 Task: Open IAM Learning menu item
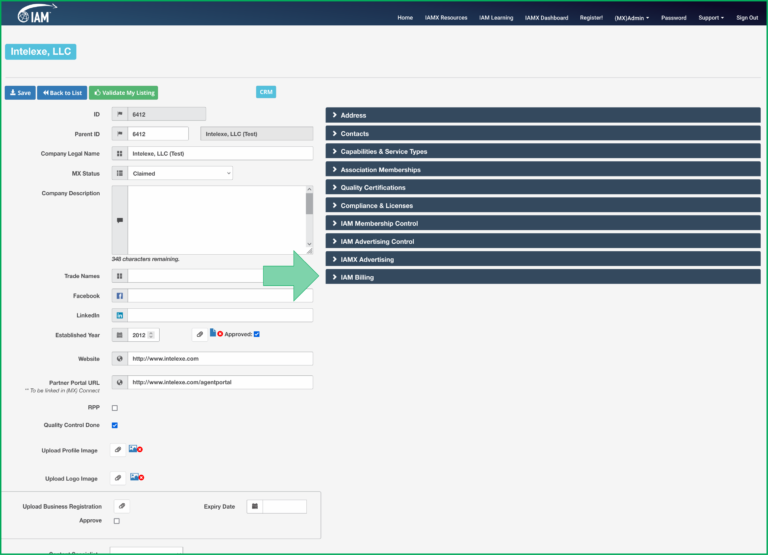[496, 18]
